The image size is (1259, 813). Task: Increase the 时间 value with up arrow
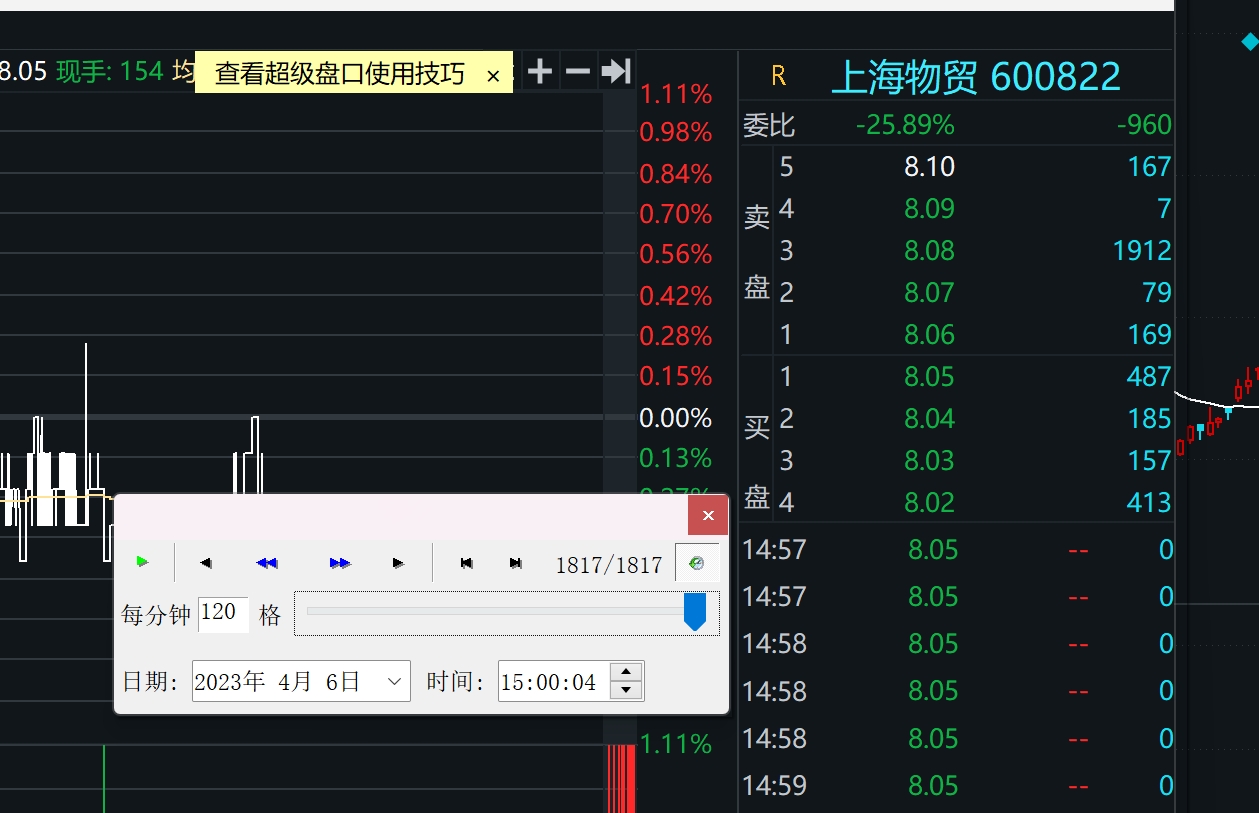(x=626, y=672)
